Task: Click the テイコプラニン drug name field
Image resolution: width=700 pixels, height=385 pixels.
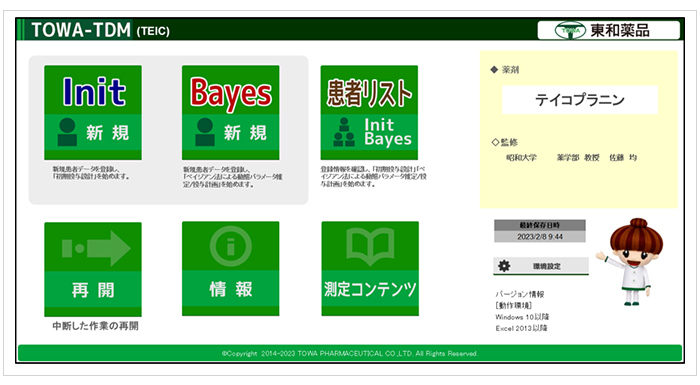Action: tap(580, 100)
